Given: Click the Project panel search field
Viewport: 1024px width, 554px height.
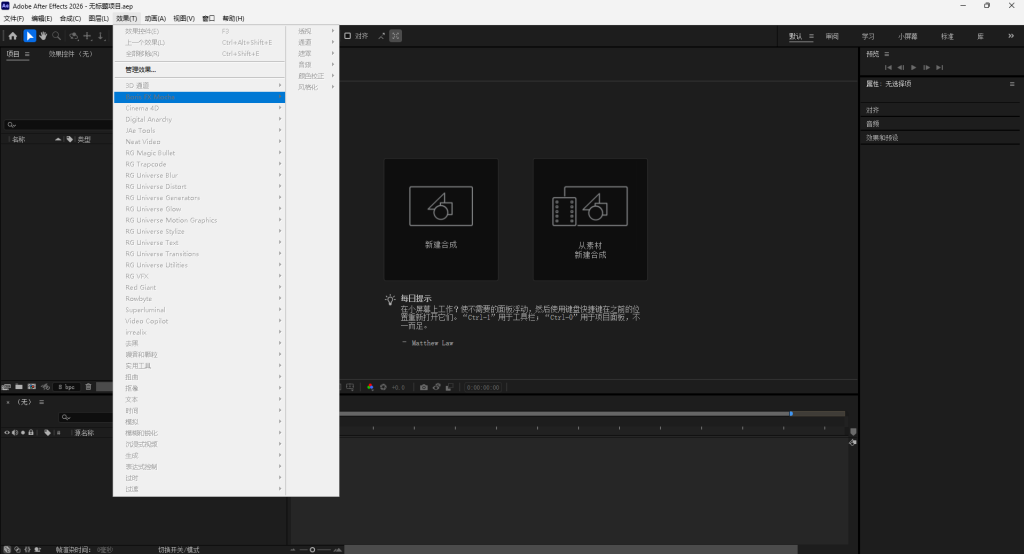Looking at the screenshot, I should (x=59, y=125).
